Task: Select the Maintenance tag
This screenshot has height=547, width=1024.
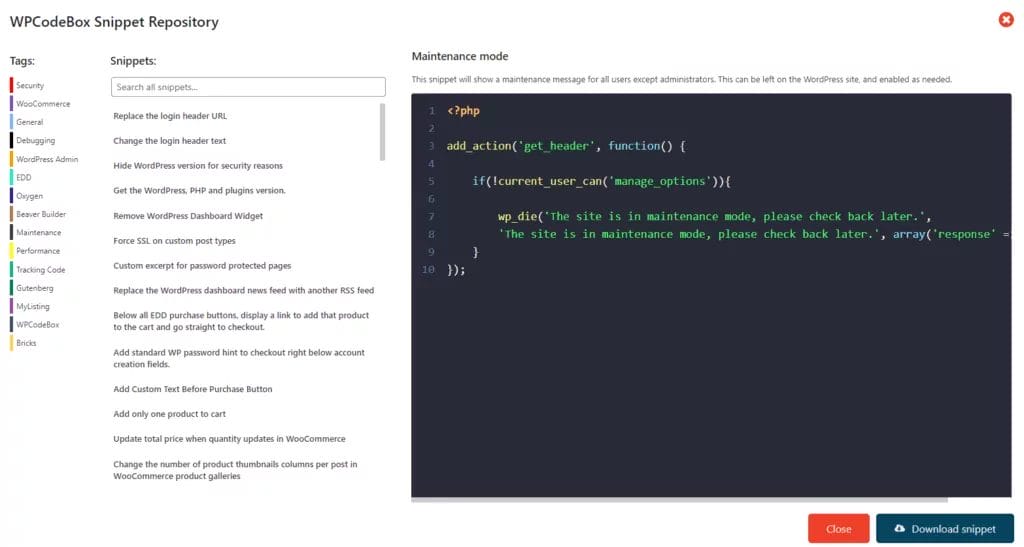Action: [39, 232]
